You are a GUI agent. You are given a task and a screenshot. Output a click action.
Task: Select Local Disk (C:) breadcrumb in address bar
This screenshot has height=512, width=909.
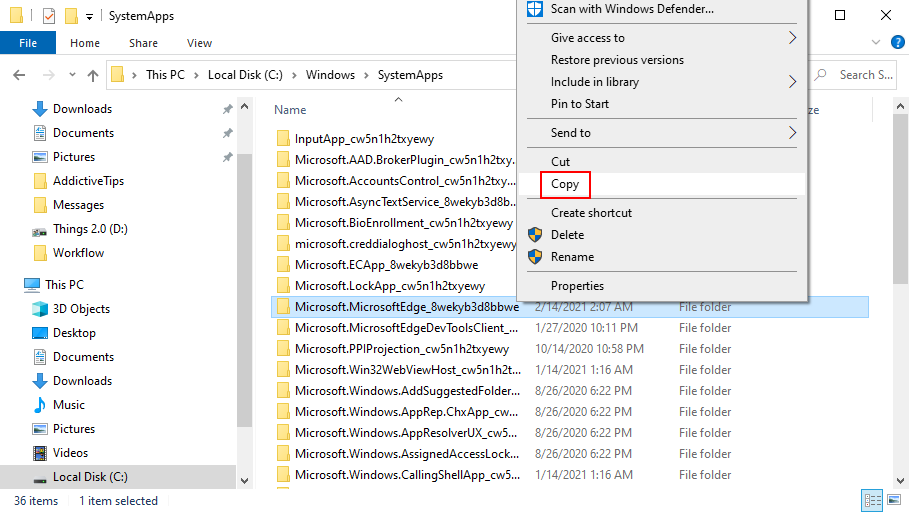[245, 75]
